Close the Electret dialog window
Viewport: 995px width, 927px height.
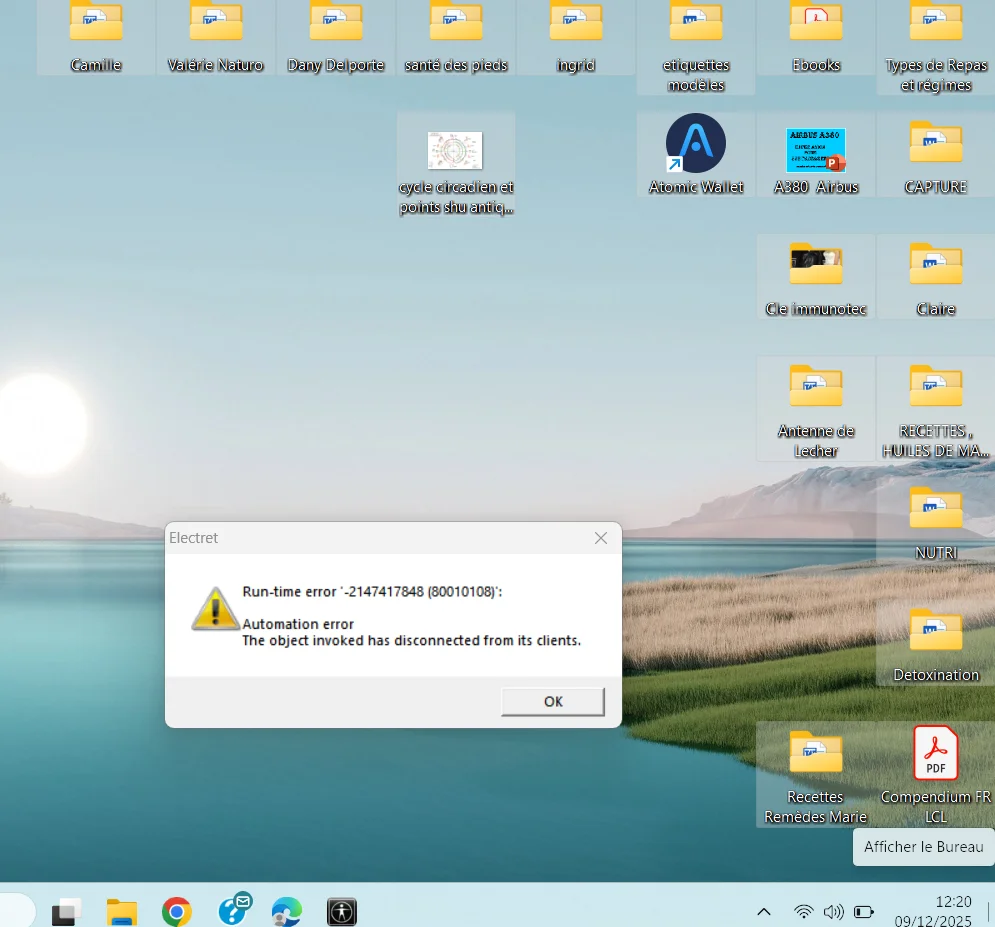pos(600,538)
